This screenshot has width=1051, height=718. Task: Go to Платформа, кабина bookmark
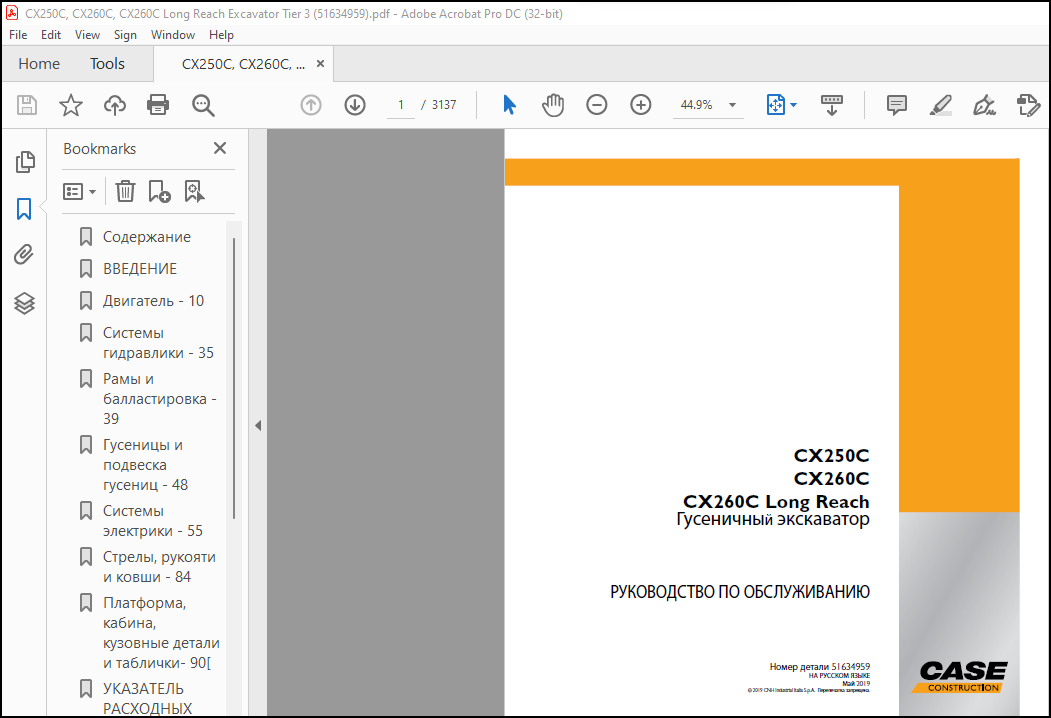click(x=161, y=633)
